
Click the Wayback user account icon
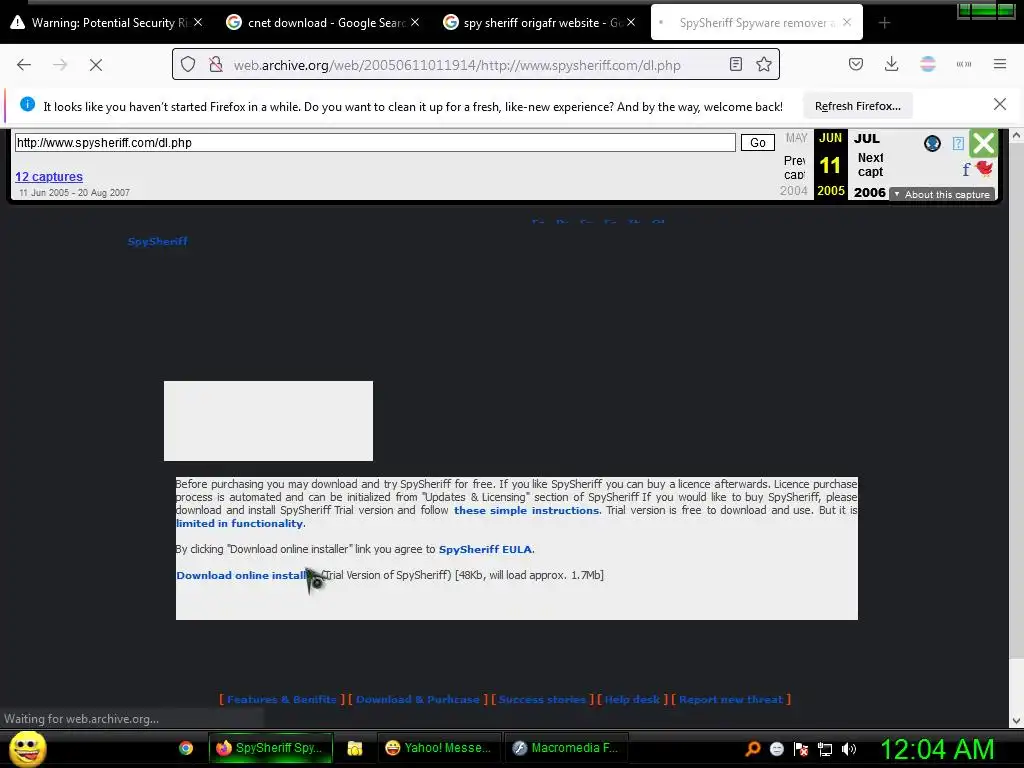coord(932,144)
